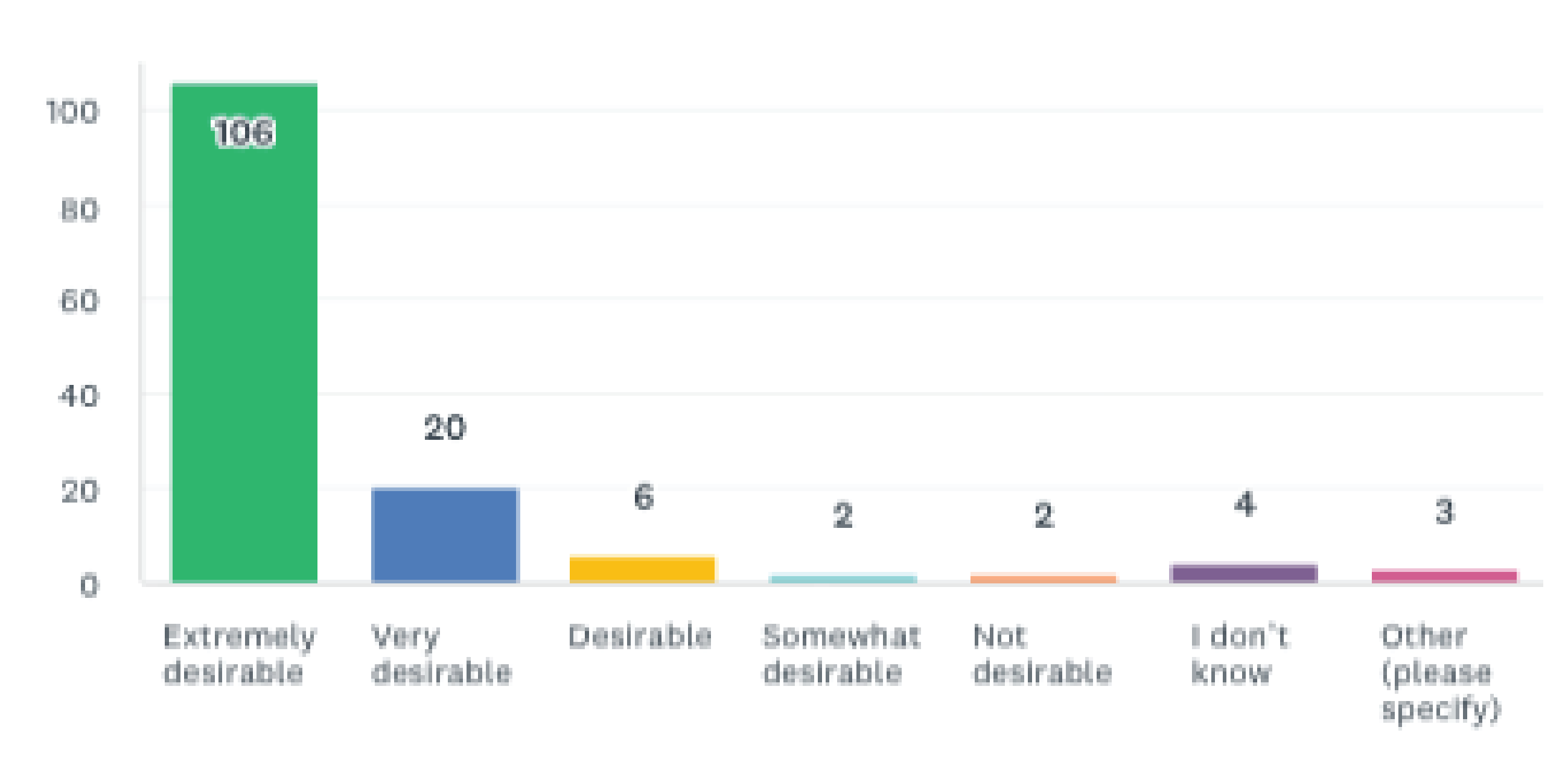This screenshot has width=1568, height=768.
Task: Click the Other (please specify) axis label
Action: (1440, 673)
